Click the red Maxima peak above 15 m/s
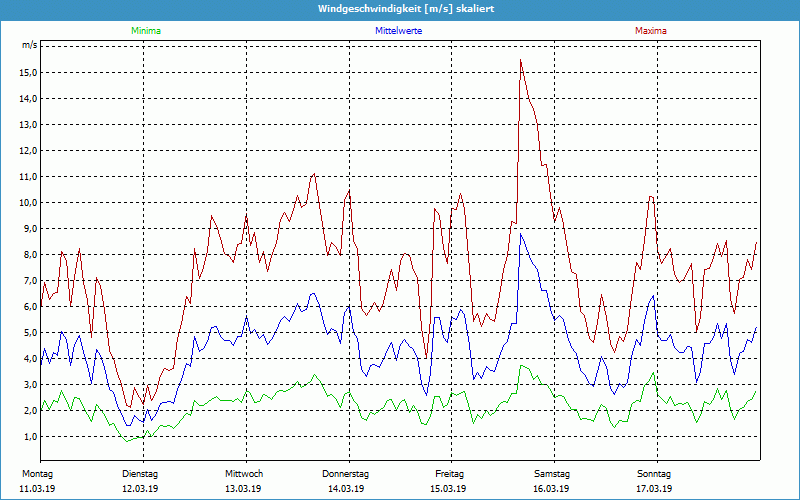 (520, 60)
